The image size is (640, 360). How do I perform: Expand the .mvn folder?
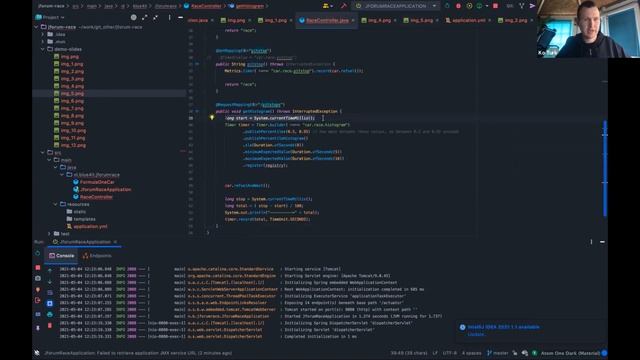point(43,42)
